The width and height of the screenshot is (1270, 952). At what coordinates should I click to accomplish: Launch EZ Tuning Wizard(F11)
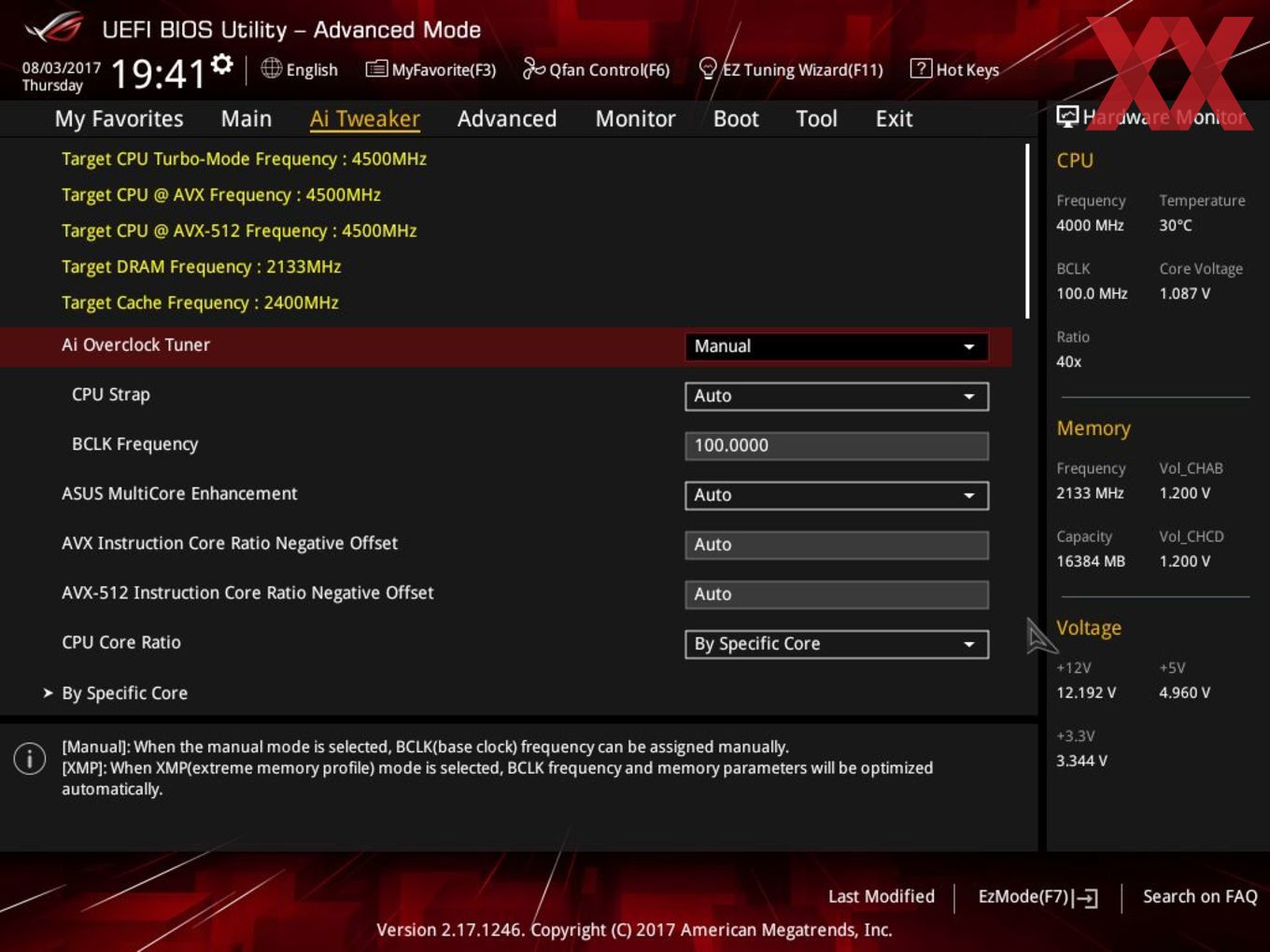click(x=791, y=69)
